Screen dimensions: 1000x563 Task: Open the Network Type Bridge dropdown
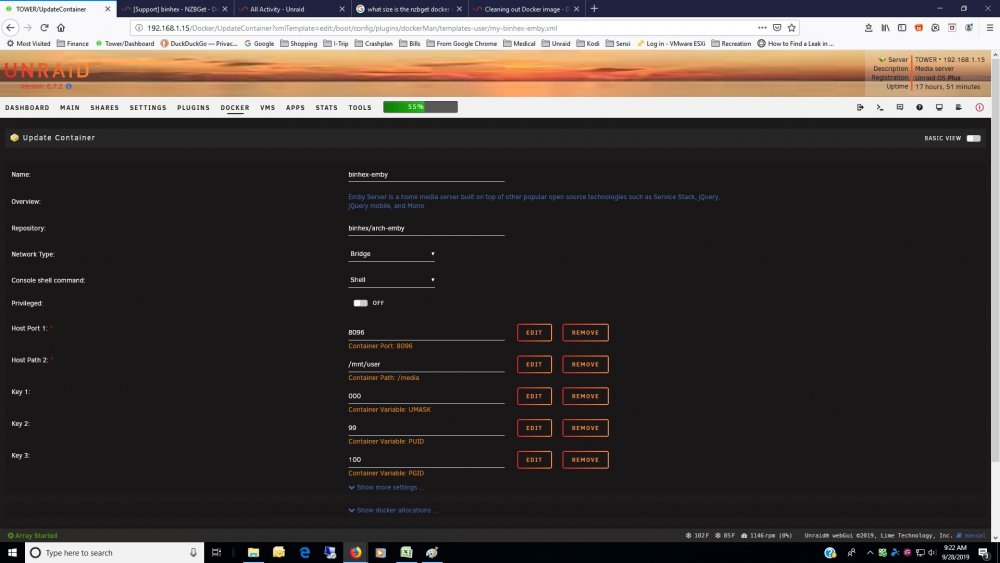392,254
